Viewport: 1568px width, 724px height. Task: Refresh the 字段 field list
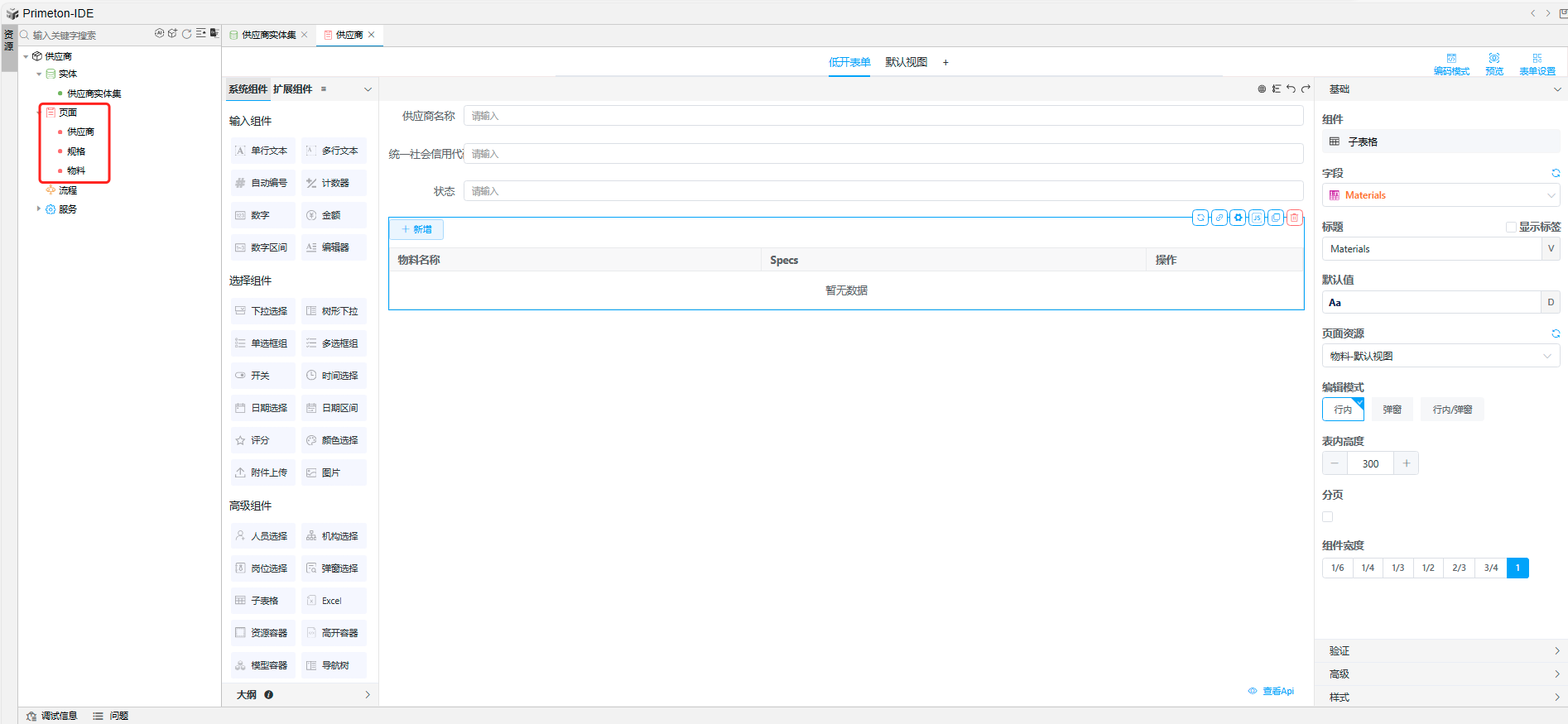[1556, 173]
